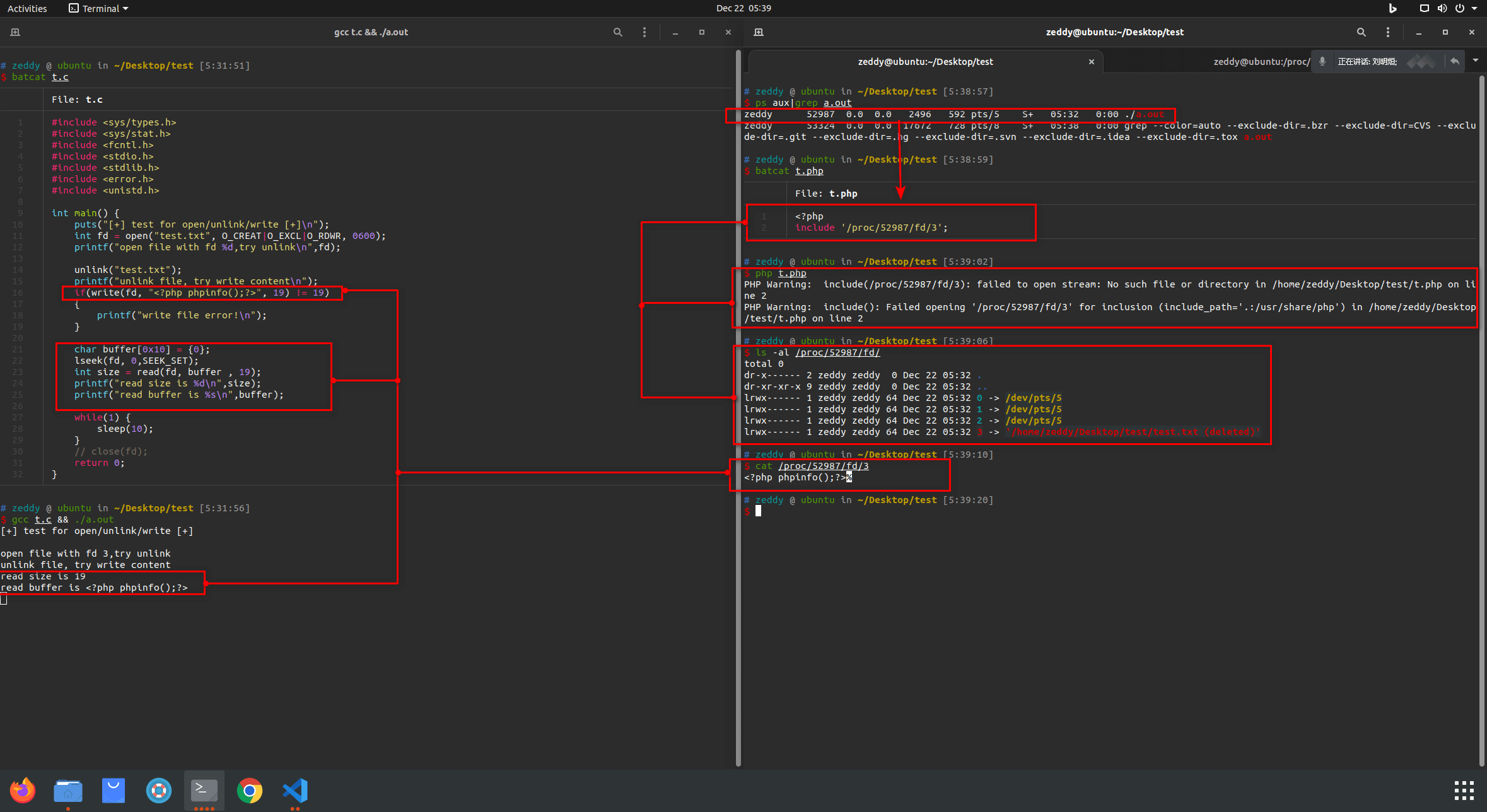
Task: Click the 'File: t.c' header text
Action: click(x=77, y=100)
